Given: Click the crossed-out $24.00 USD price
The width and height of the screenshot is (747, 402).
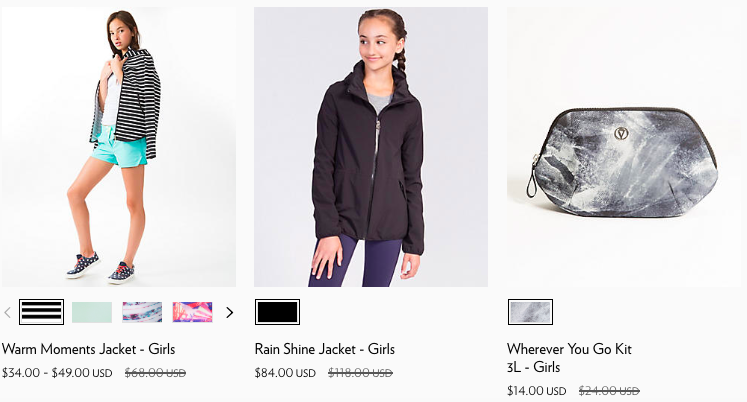Looking at the screenshot, I should [609, 391].
